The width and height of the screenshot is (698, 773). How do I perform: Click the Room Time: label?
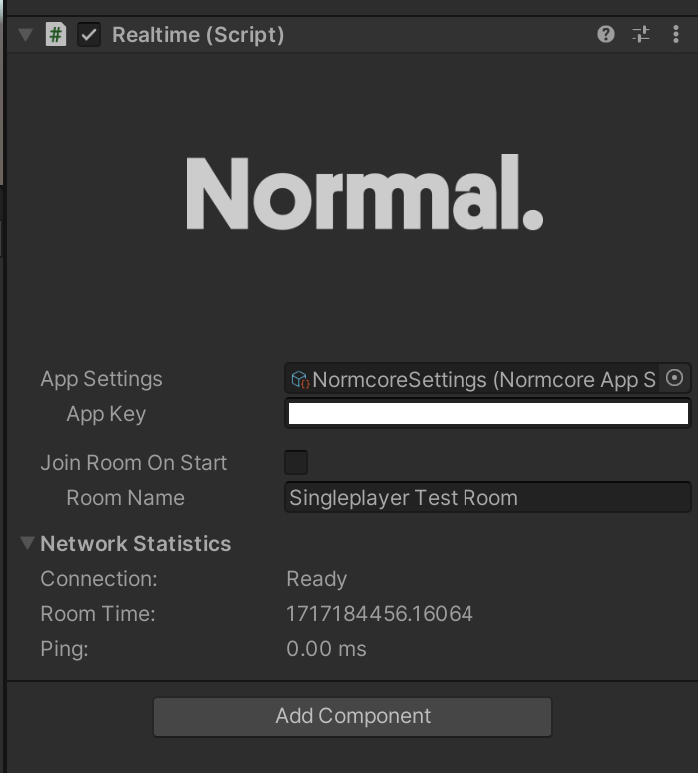click(98, 614)
